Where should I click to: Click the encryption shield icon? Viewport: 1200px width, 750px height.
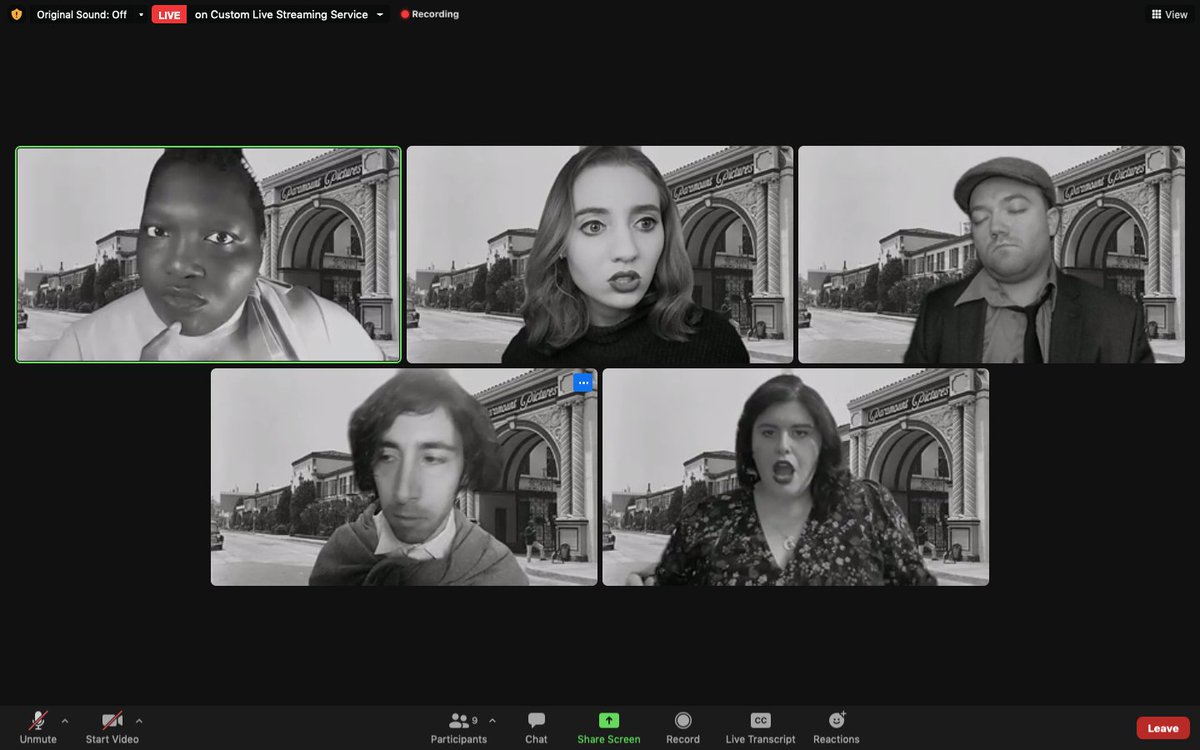pos(16,15)
